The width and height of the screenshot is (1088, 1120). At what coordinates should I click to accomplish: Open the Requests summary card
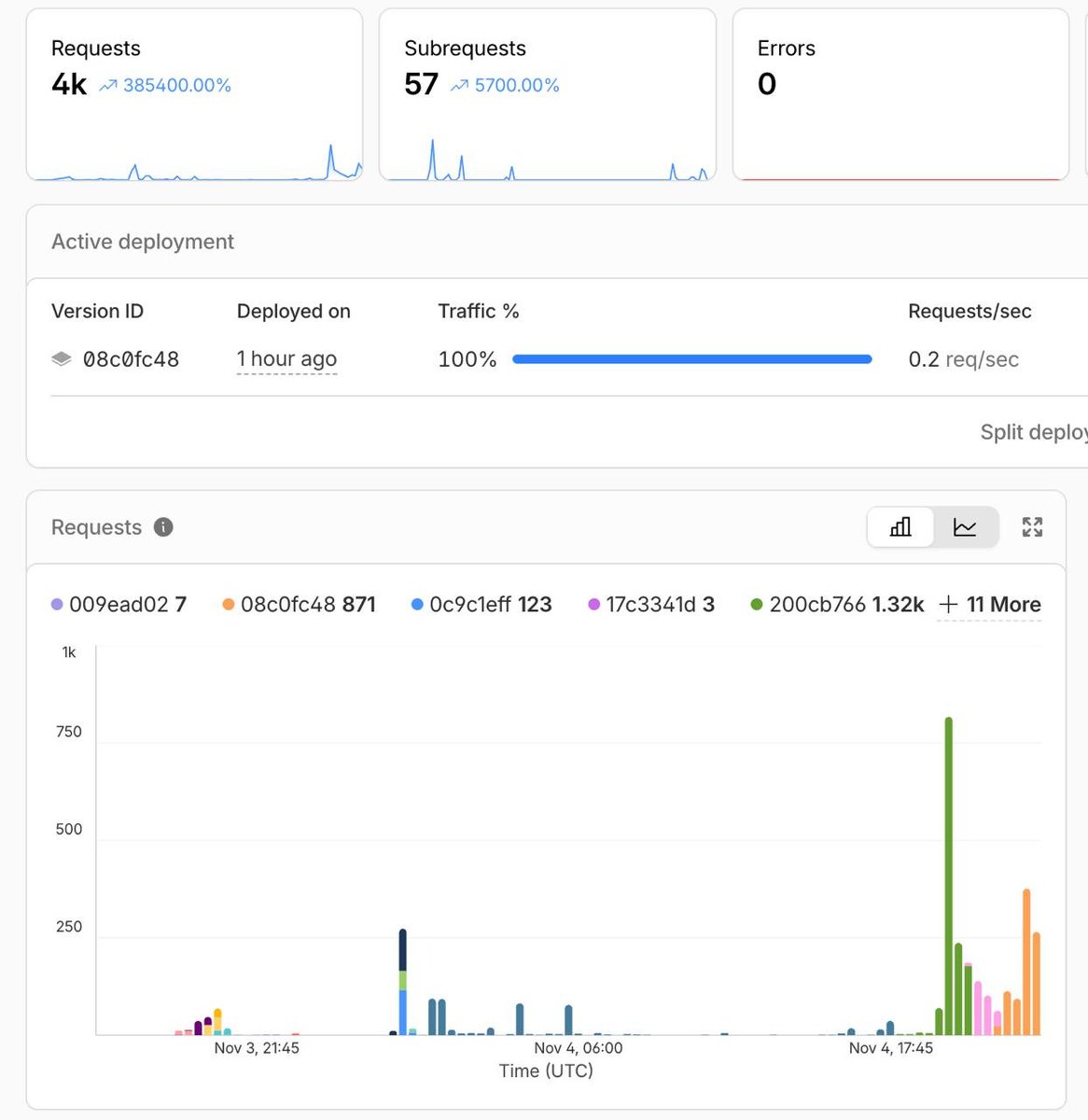click(194, 94)
